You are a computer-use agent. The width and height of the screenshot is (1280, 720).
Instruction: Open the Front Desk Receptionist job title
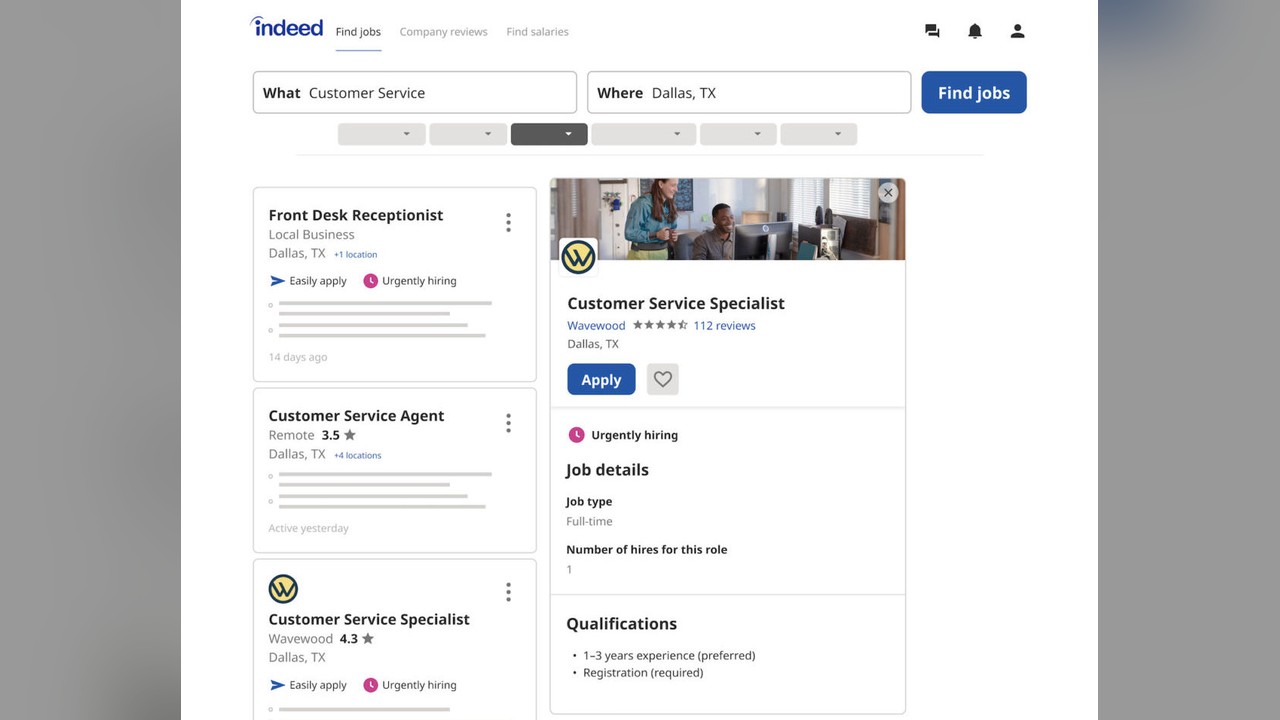[x=356, y=215]
